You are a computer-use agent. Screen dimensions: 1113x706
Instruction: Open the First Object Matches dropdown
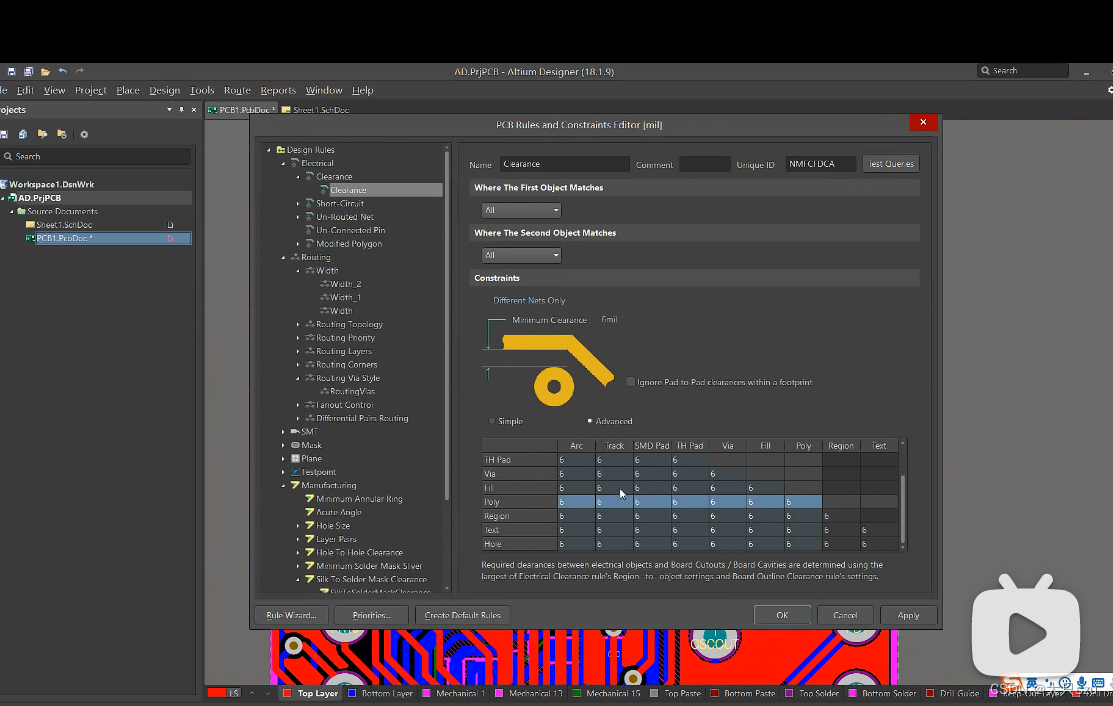tap(521, 210)
